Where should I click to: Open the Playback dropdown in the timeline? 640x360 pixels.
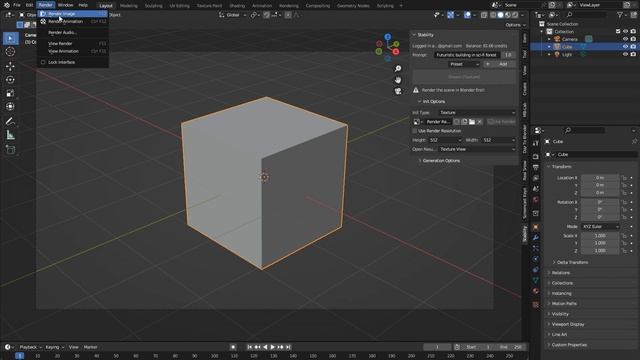31,347
